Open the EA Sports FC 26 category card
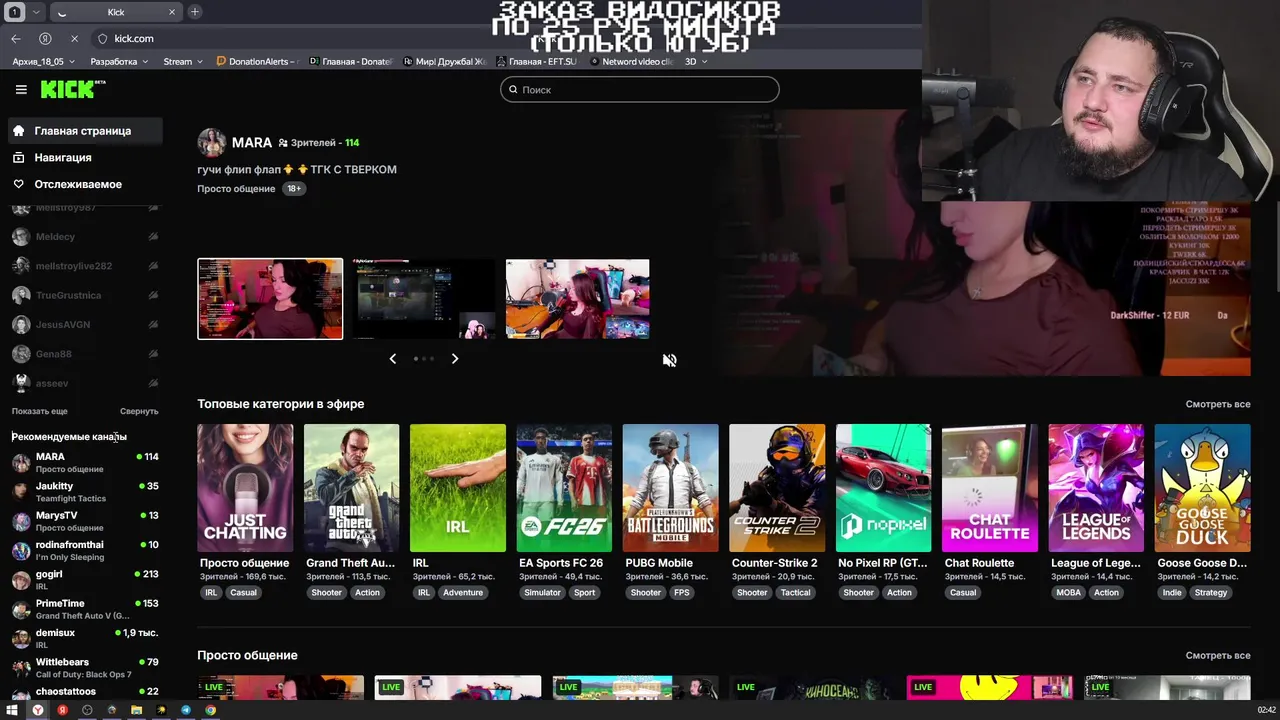The width and height of the screenshot is (1280, 720). point(564,488)
